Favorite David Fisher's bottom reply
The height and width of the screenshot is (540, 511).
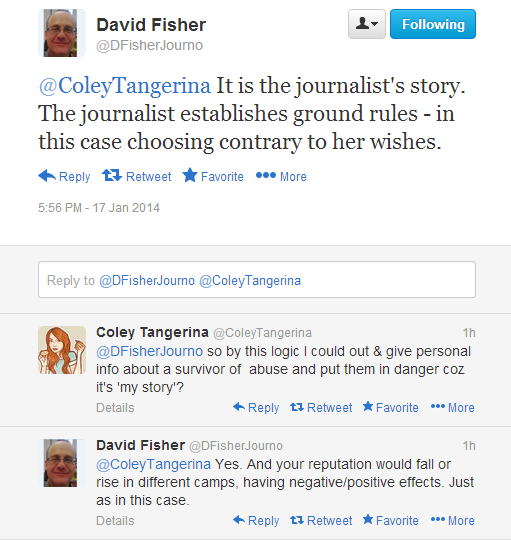(391, 520)
